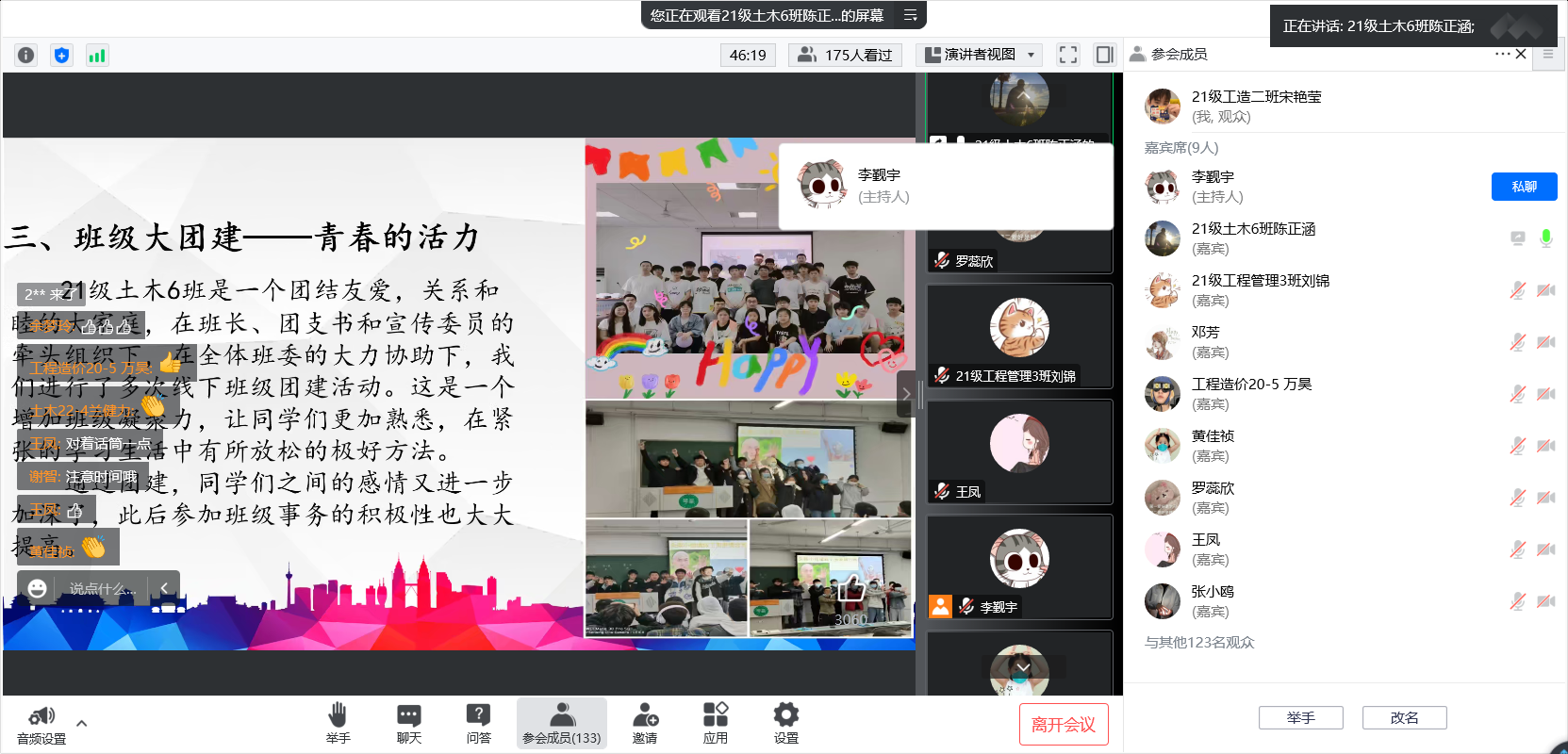1568x754 pixels.
Task: Click the blue security shield icon
Action: point(61,55)
